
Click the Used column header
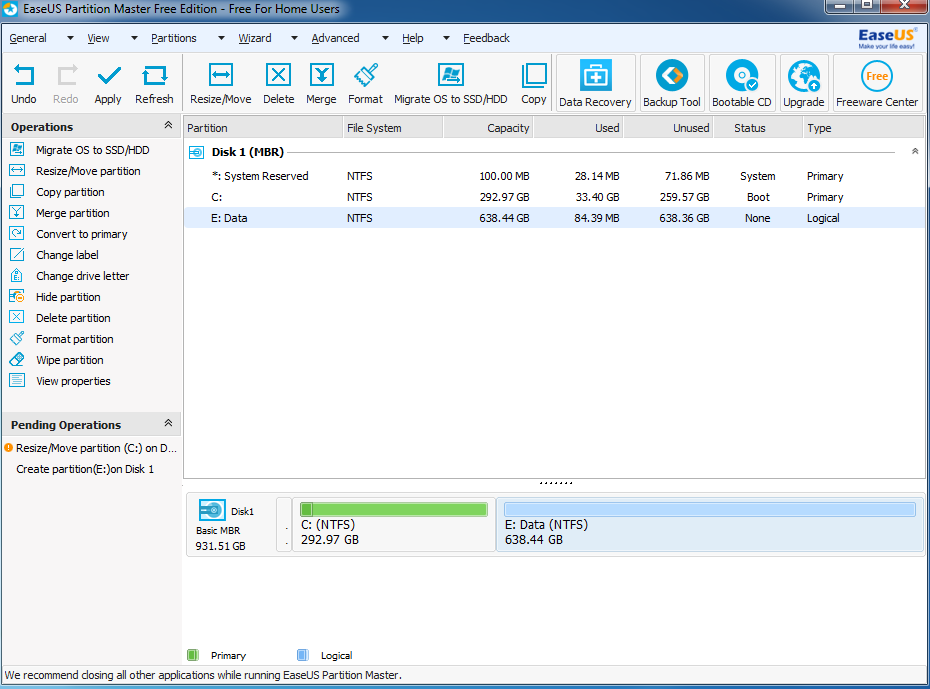coord(578,127)
